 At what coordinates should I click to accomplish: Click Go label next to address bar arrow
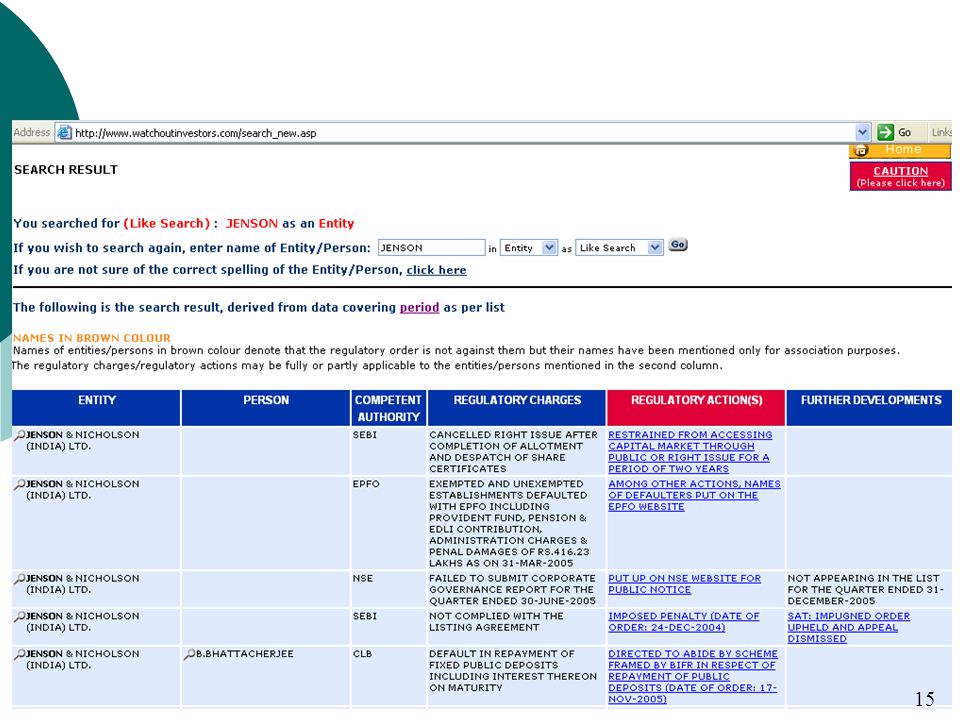point(904,132)
